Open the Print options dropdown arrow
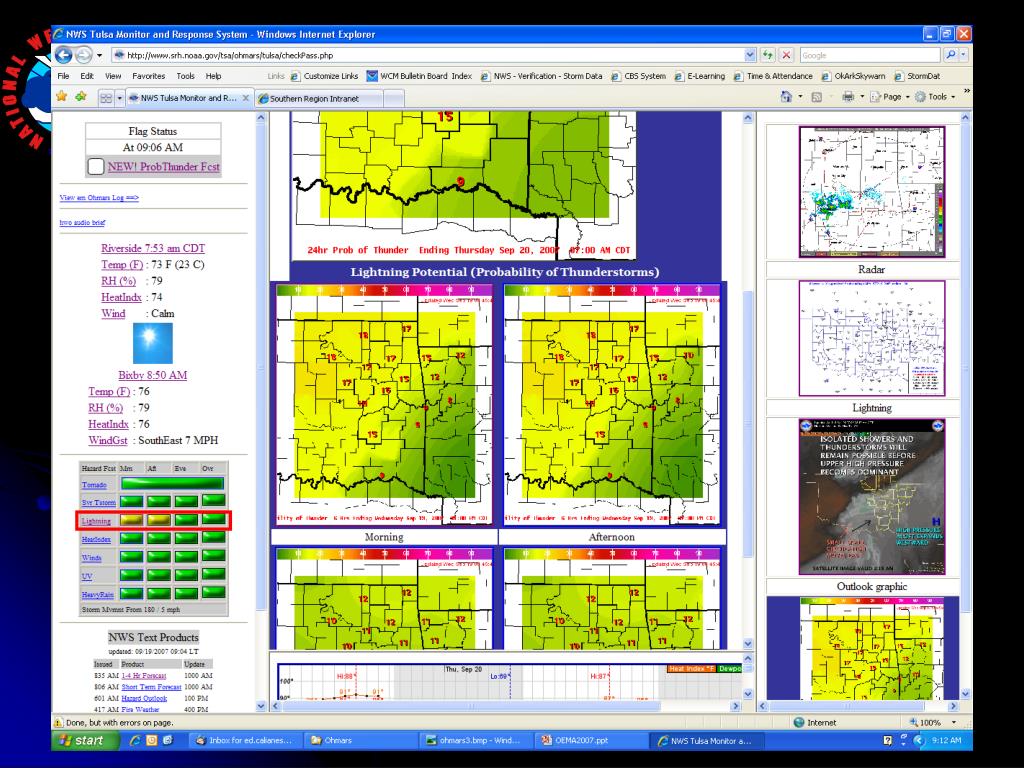Viewport: 1024px width, 768px height. pyautogui.click(x=862, y=97)
